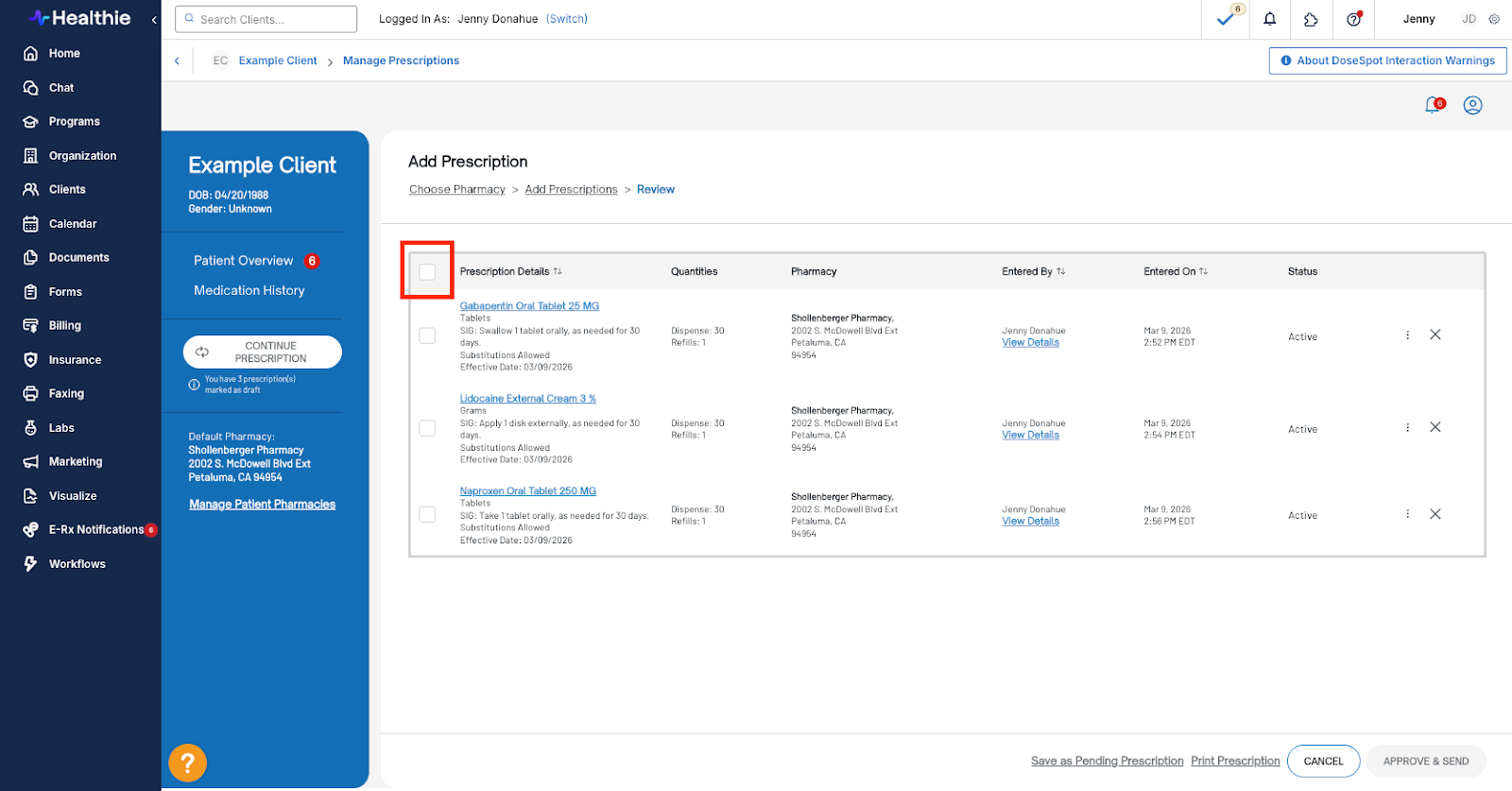Open the notifications bell in top bar

(1270, 19)
